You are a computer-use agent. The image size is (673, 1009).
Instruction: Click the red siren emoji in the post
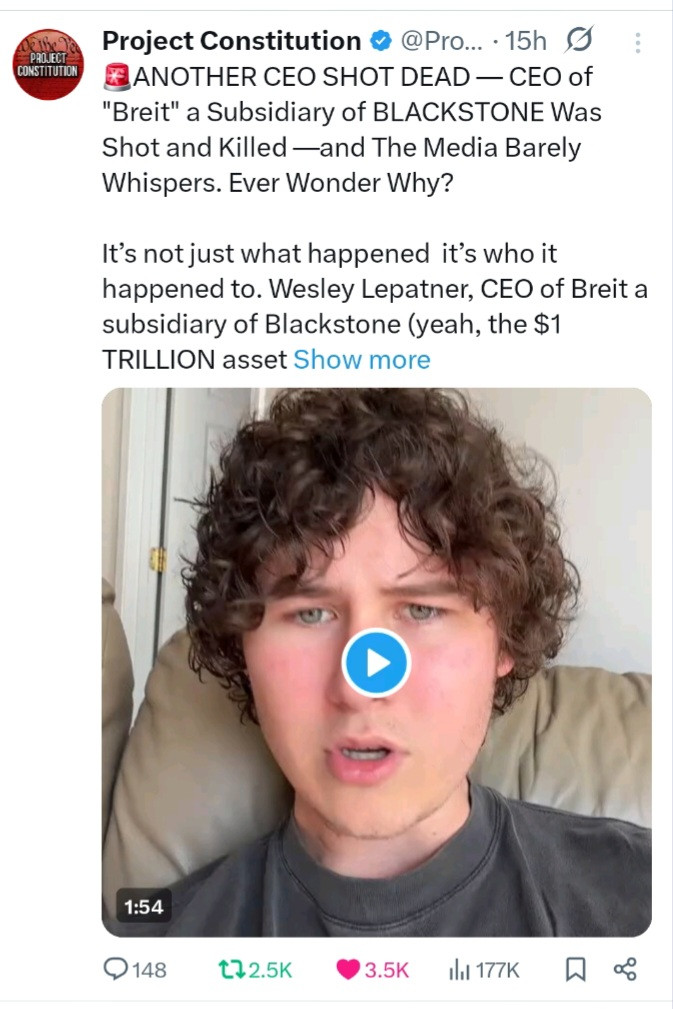pyautogui.click(x=116, y=76)
